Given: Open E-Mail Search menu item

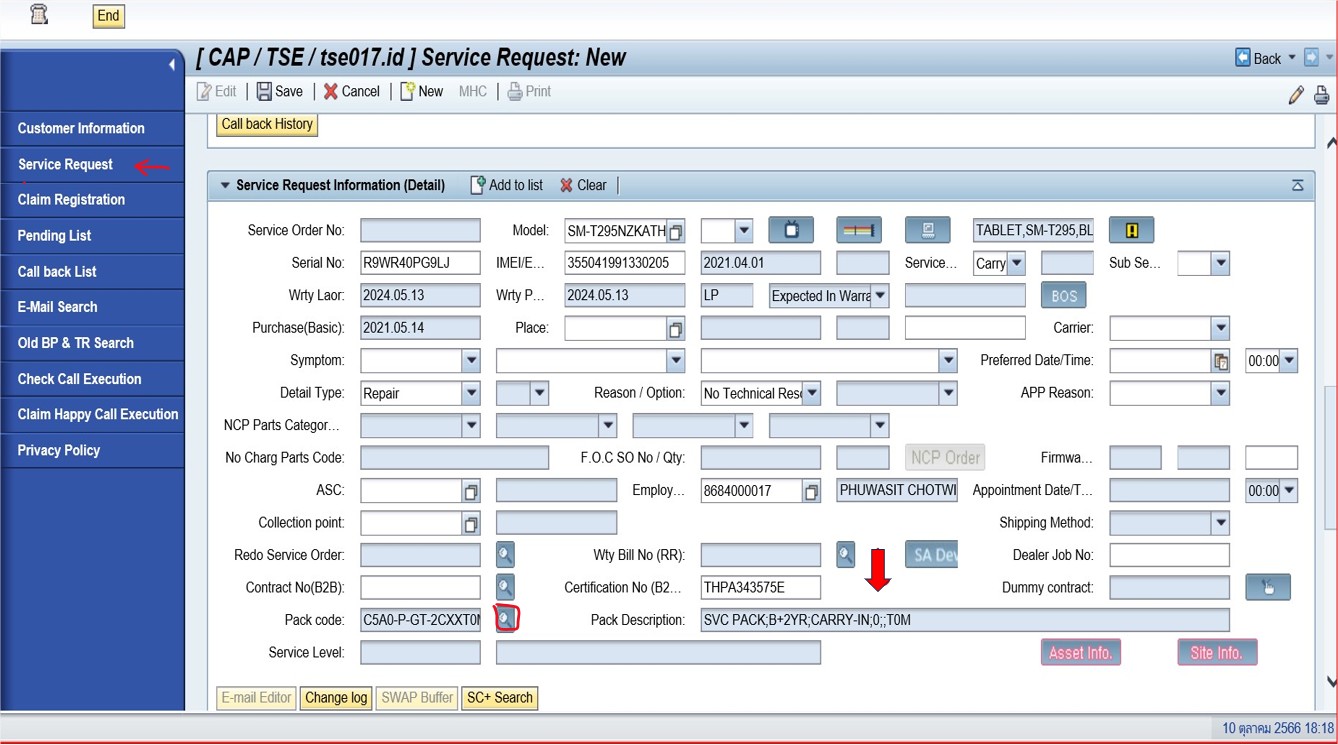Looking at the screenshot, I should click(x=57, y=307).
